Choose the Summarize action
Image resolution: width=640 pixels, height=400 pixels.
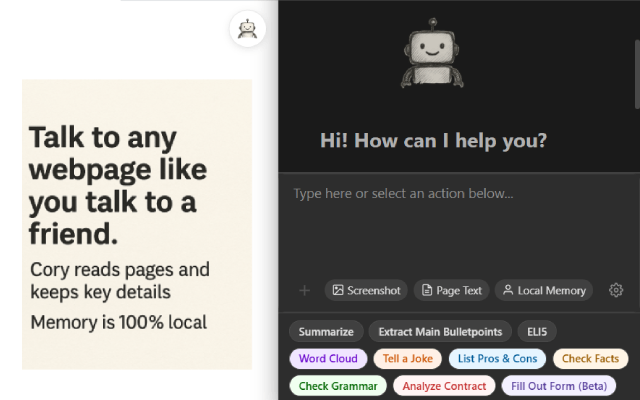(326, 331)
